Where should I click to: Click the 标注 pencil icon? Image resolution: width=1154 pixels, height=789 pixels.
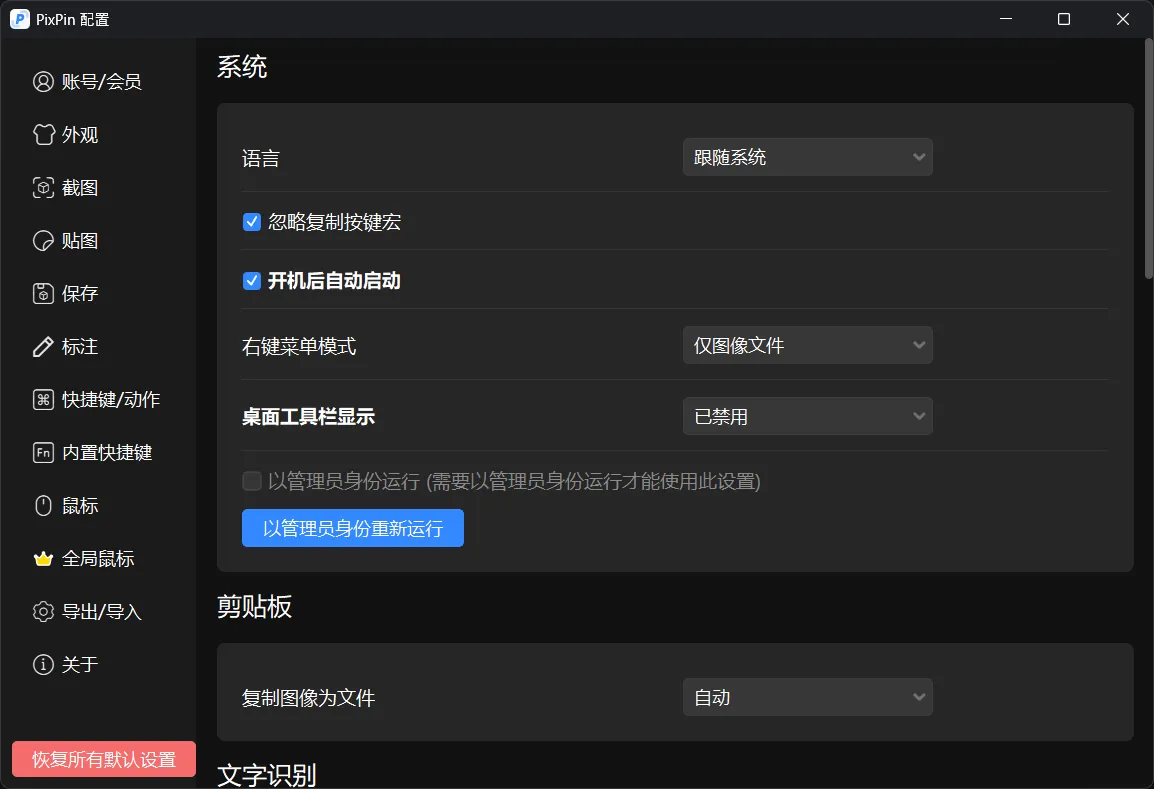[x=43, y=347]
